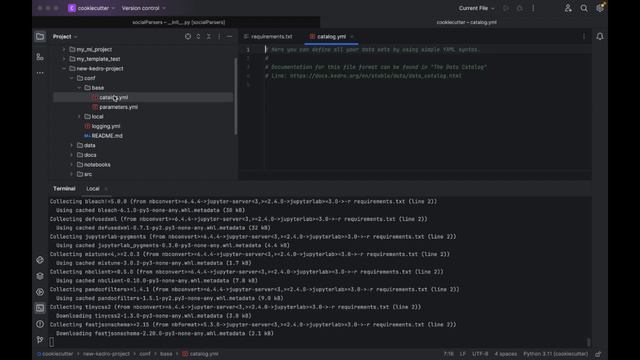Open the Project tool window icon
The height and width of the screenshot is (360, 640).
pyautogui.click(x=40, y=37)
